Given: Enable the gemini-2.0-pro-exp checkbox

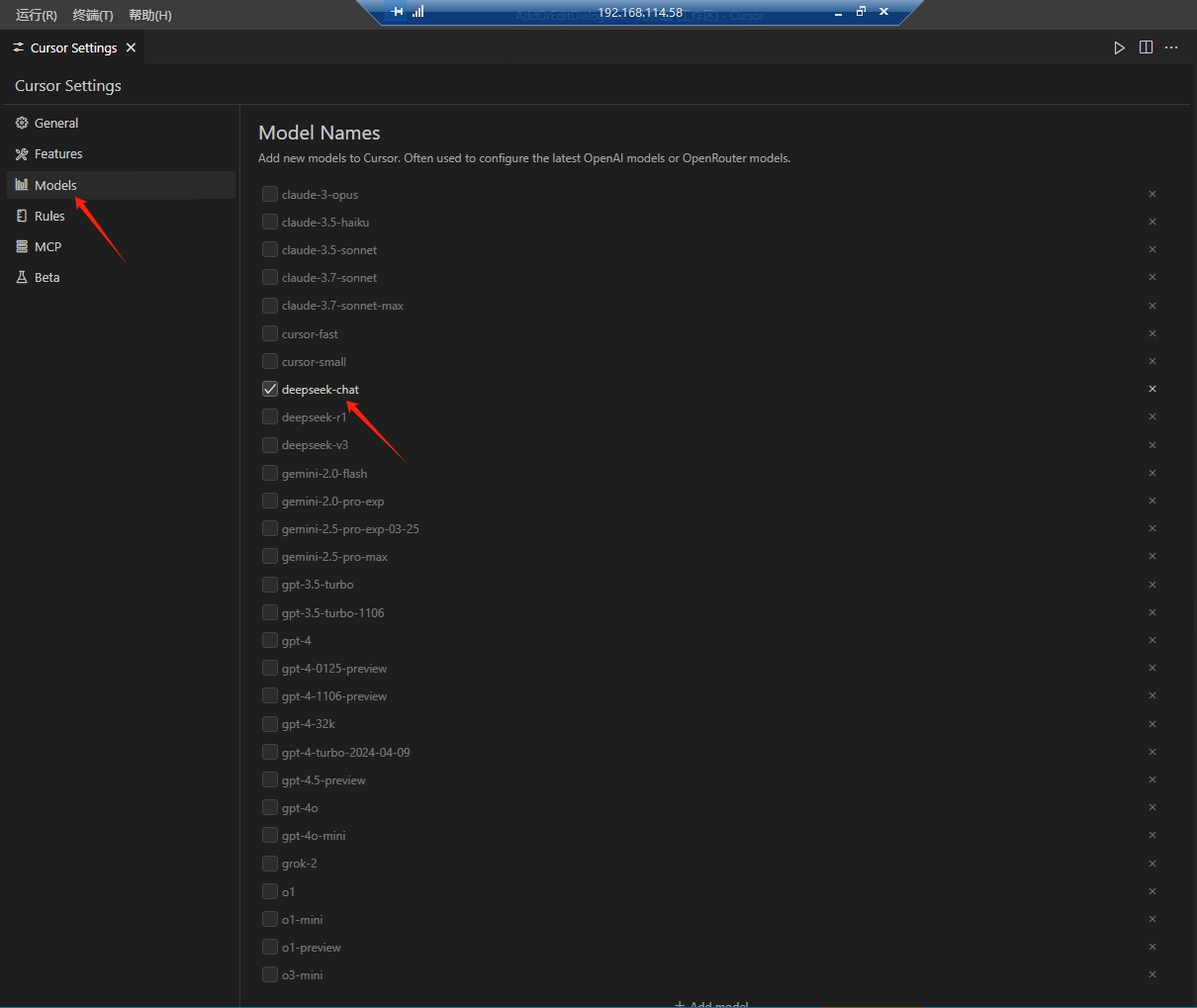Looking at the screenshot, I should click(x=269, y=501).
